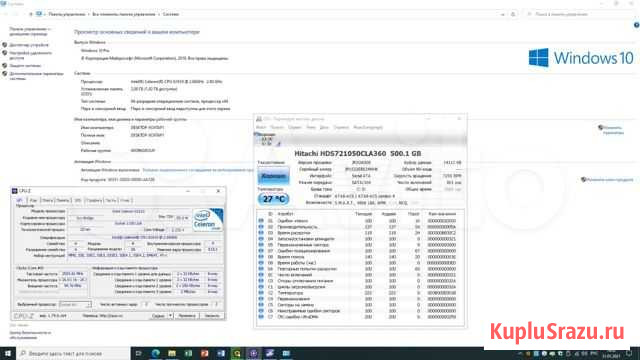Click the Back arrow in System window
This screenshot has height=360, width=640.
coord(6,14)
